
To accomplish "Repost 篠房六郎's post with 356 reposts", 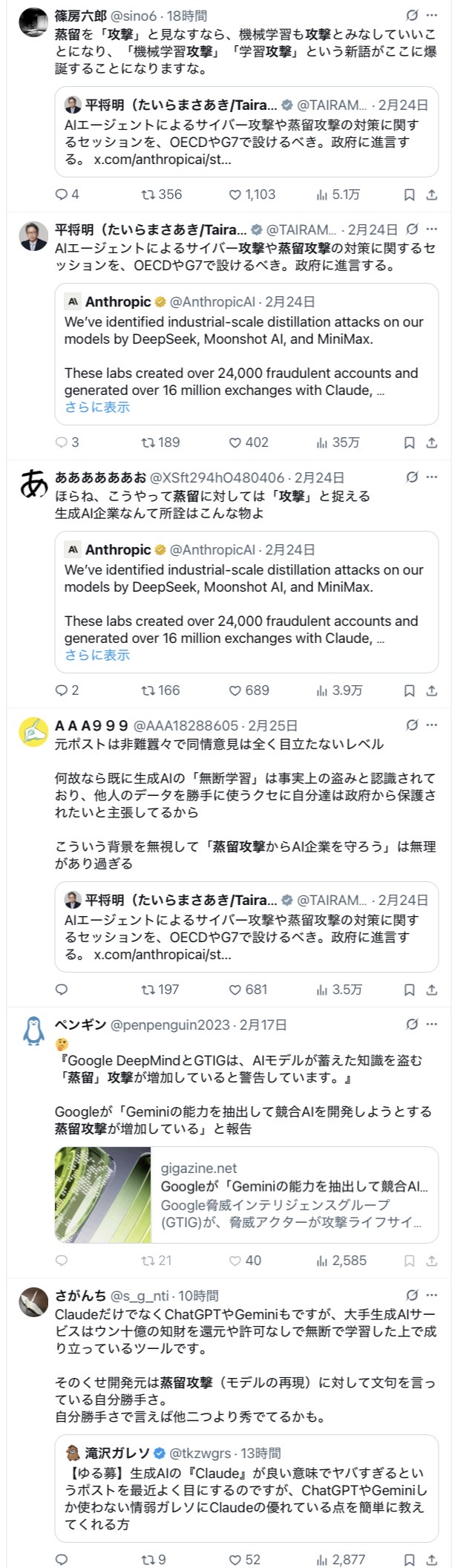I will [149, 195].
